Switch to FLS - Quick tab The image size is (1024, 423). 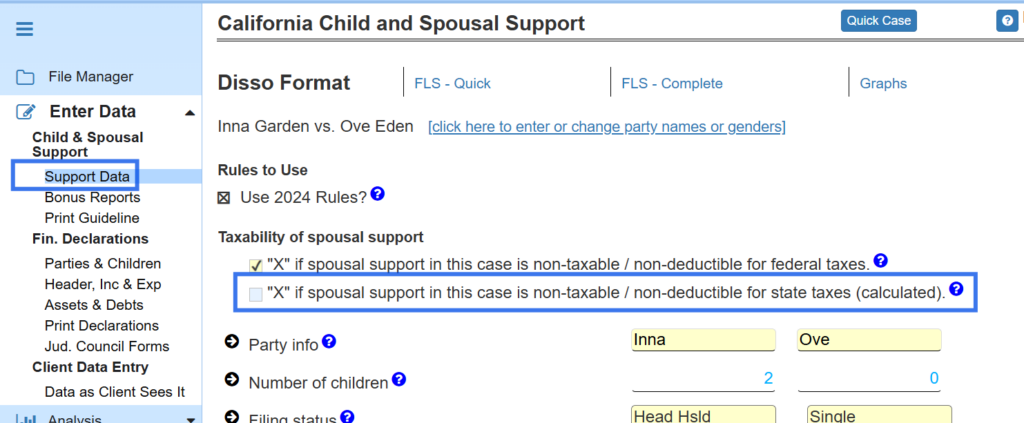coord(452,84)
